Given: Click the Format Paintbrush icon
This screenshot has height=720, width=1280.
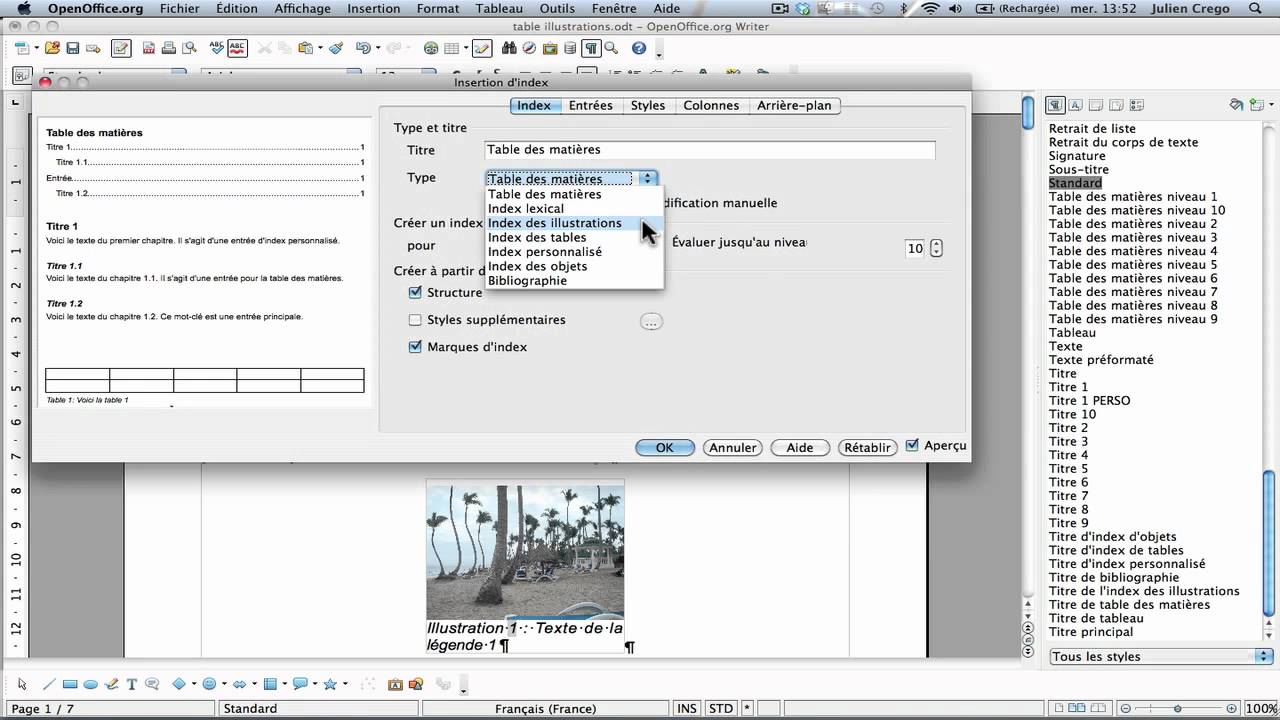Looking at the screenshot, I should (337, 47).
